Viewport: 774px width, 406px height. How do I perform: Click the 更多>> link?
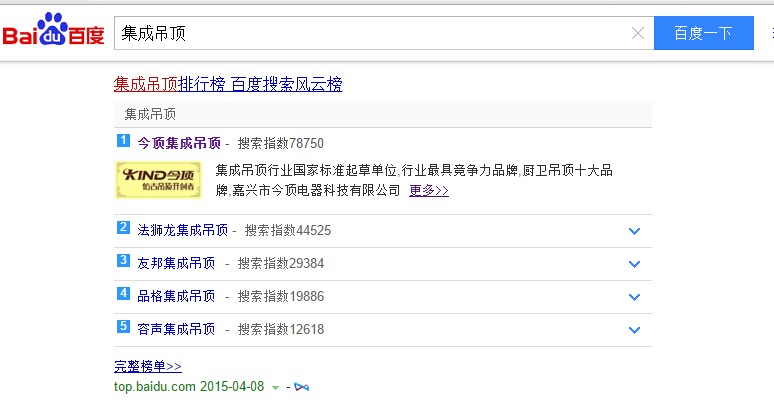[x=428, y=190]
